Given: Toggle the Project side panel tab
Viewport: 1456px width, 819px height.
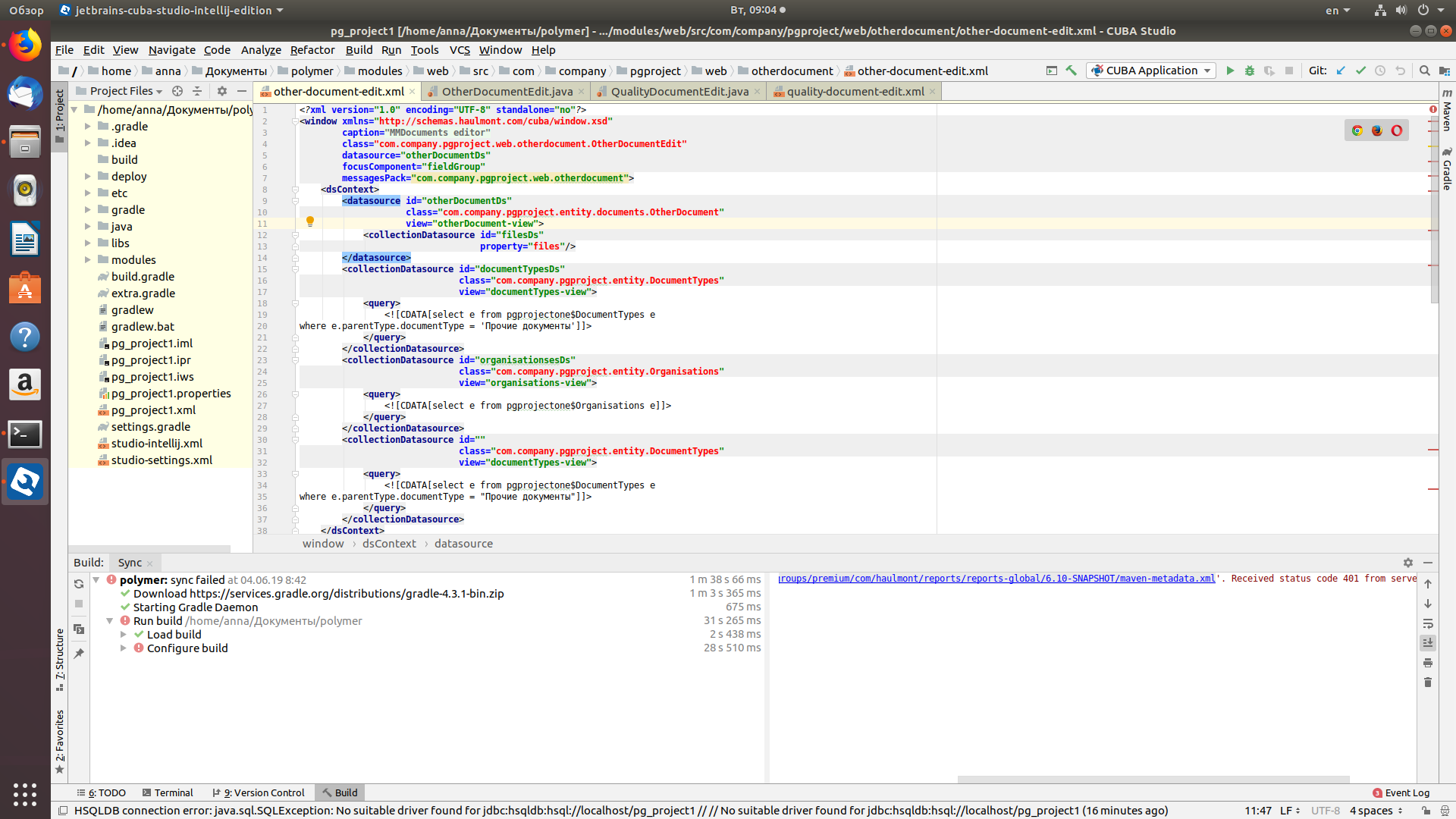Looking at the screenshot, I should (60, 111).
